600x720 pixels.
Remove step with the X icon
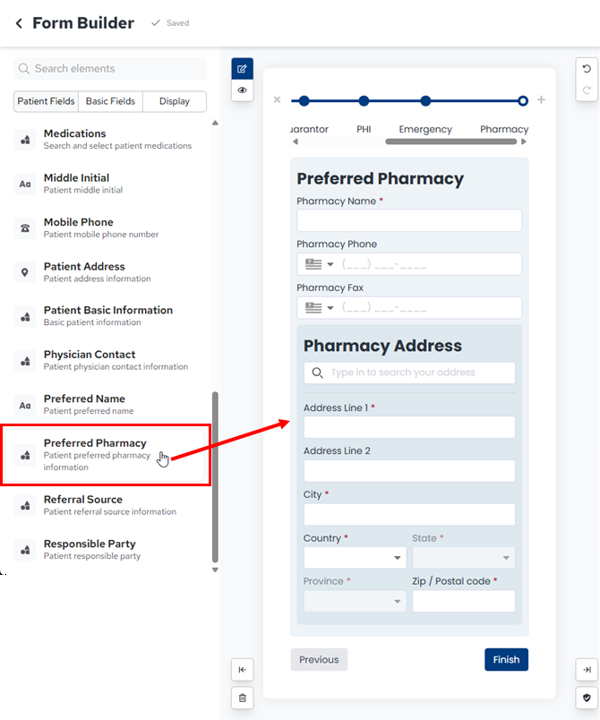[x=277, y=100]
